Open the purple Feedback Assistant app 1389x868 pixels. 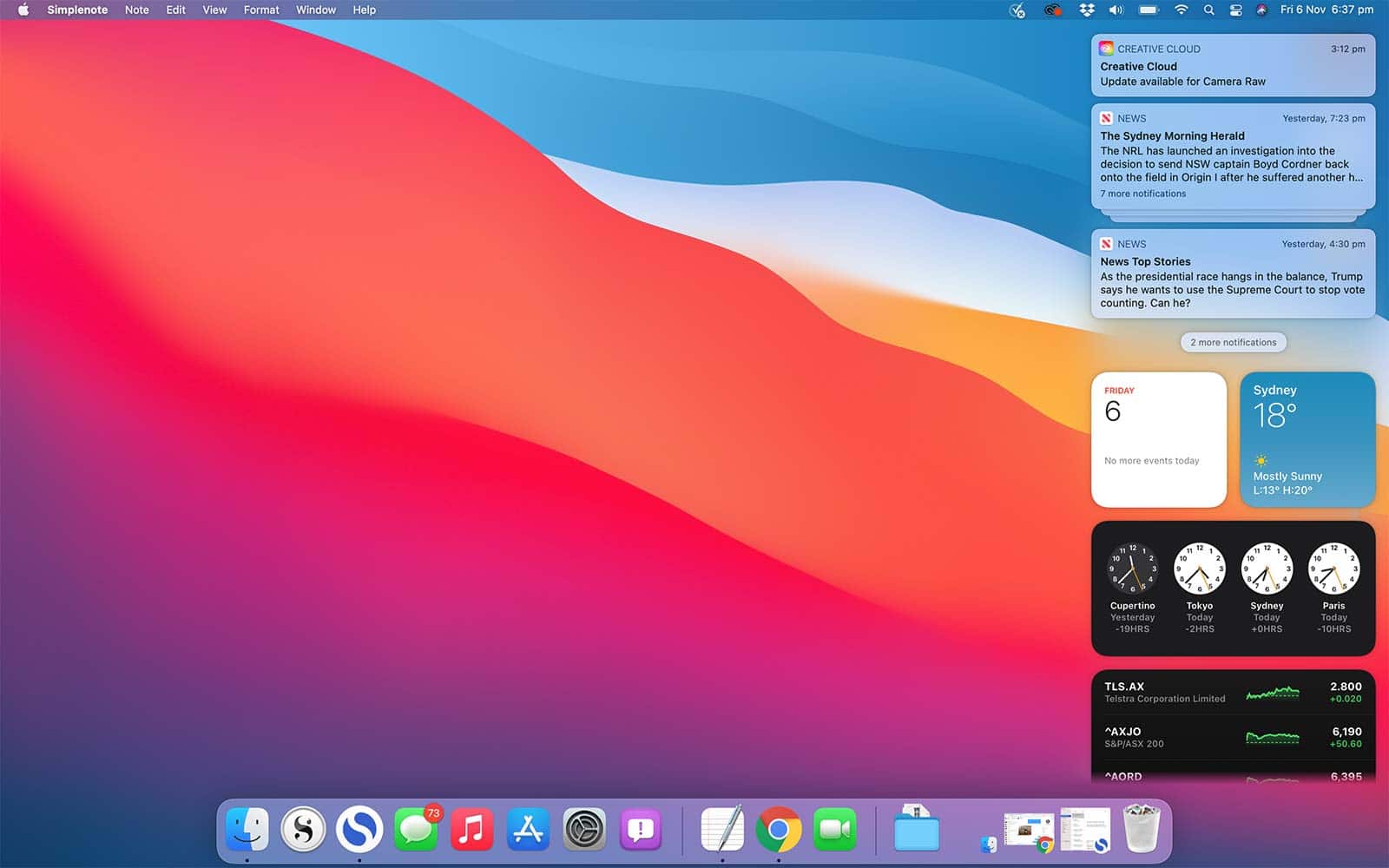(x=641, y=829)
